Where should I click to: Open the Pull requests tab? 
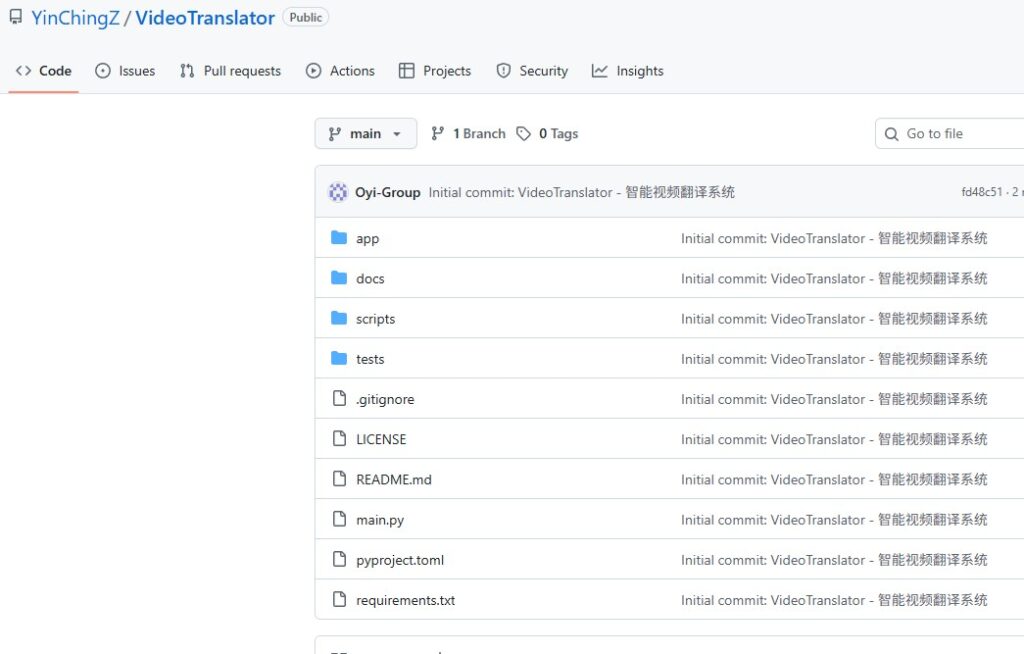tap(230, 71)
